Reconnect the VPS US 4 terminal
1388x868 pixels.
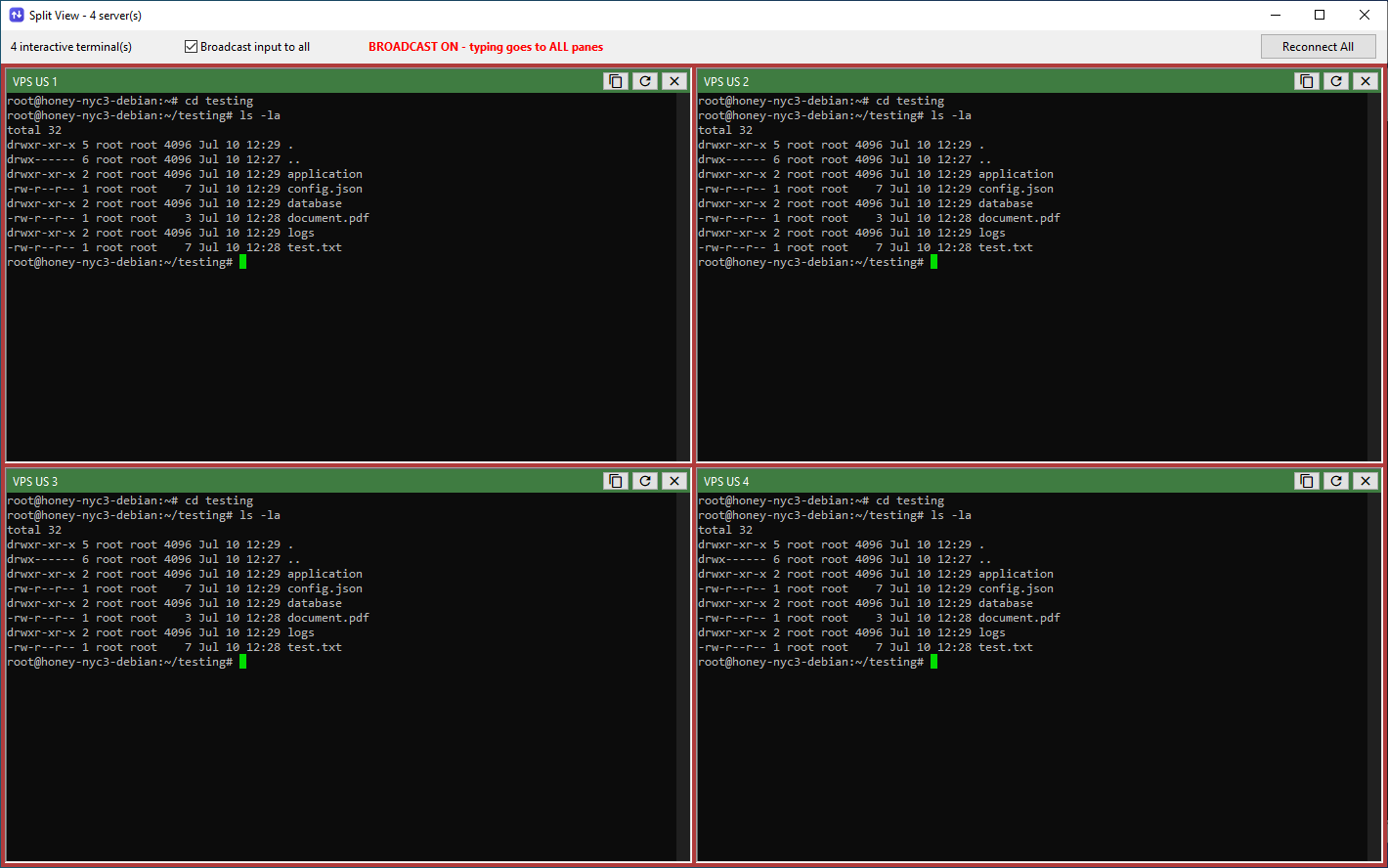[1336, 481]
